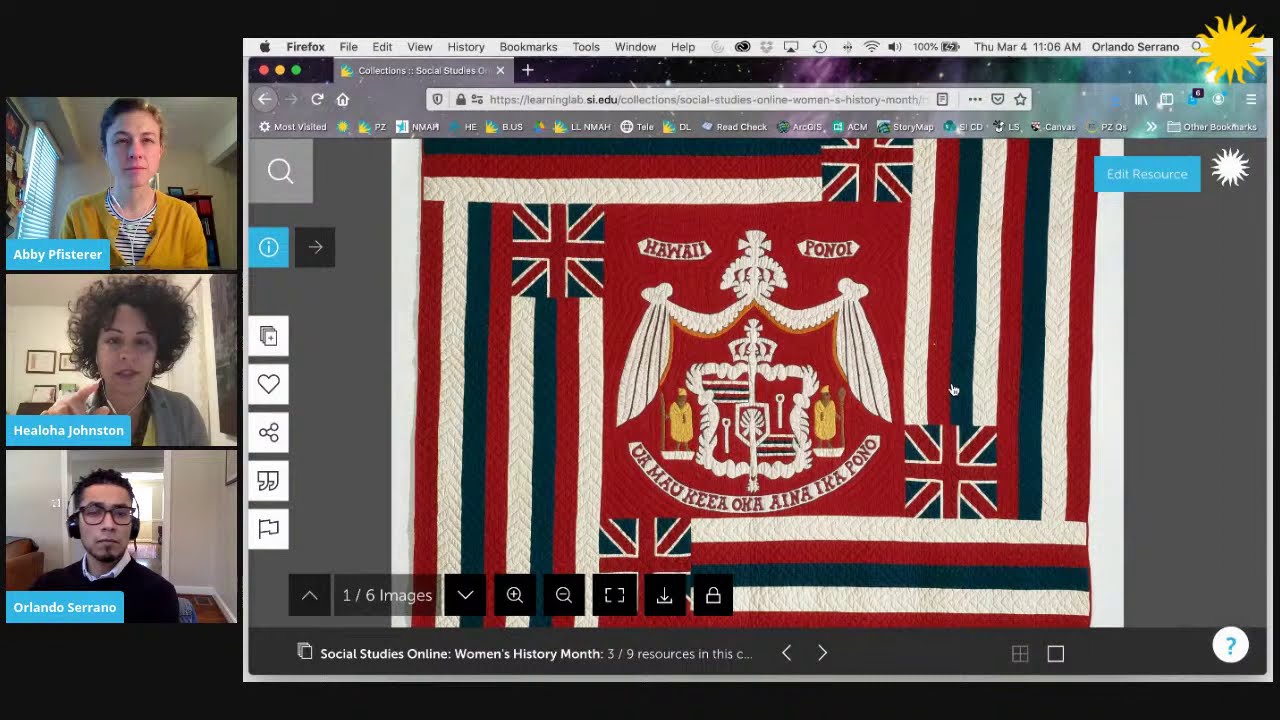Save page to Pocket icon

coord(998,100)
